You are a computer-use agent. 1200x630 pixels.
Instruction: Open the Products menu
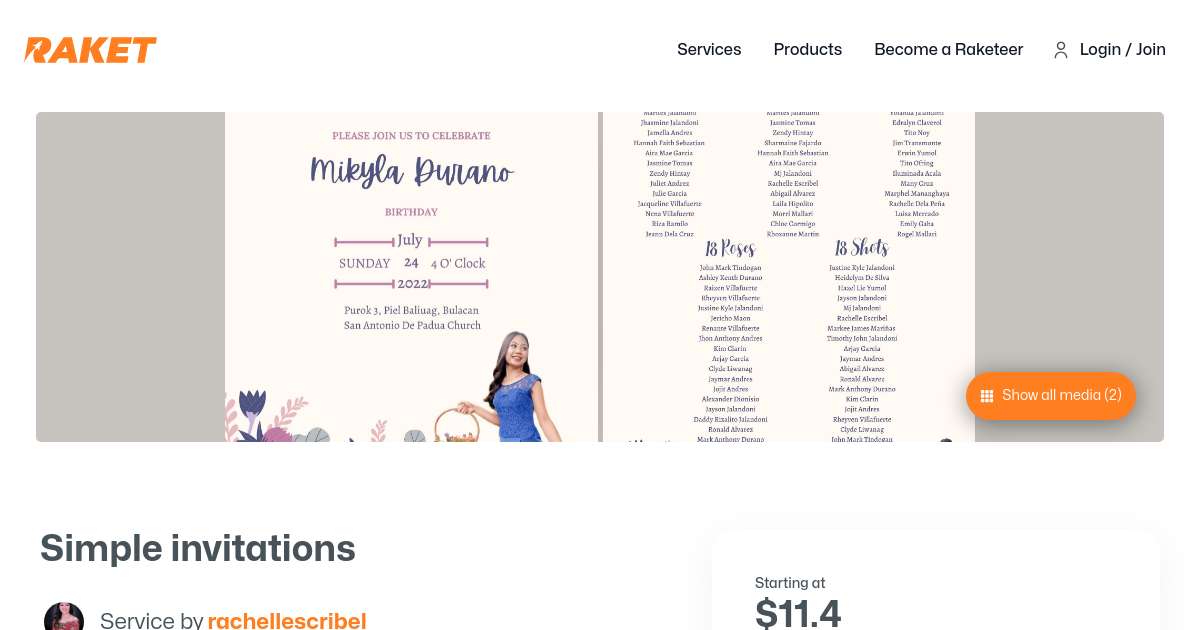point(808,50)
